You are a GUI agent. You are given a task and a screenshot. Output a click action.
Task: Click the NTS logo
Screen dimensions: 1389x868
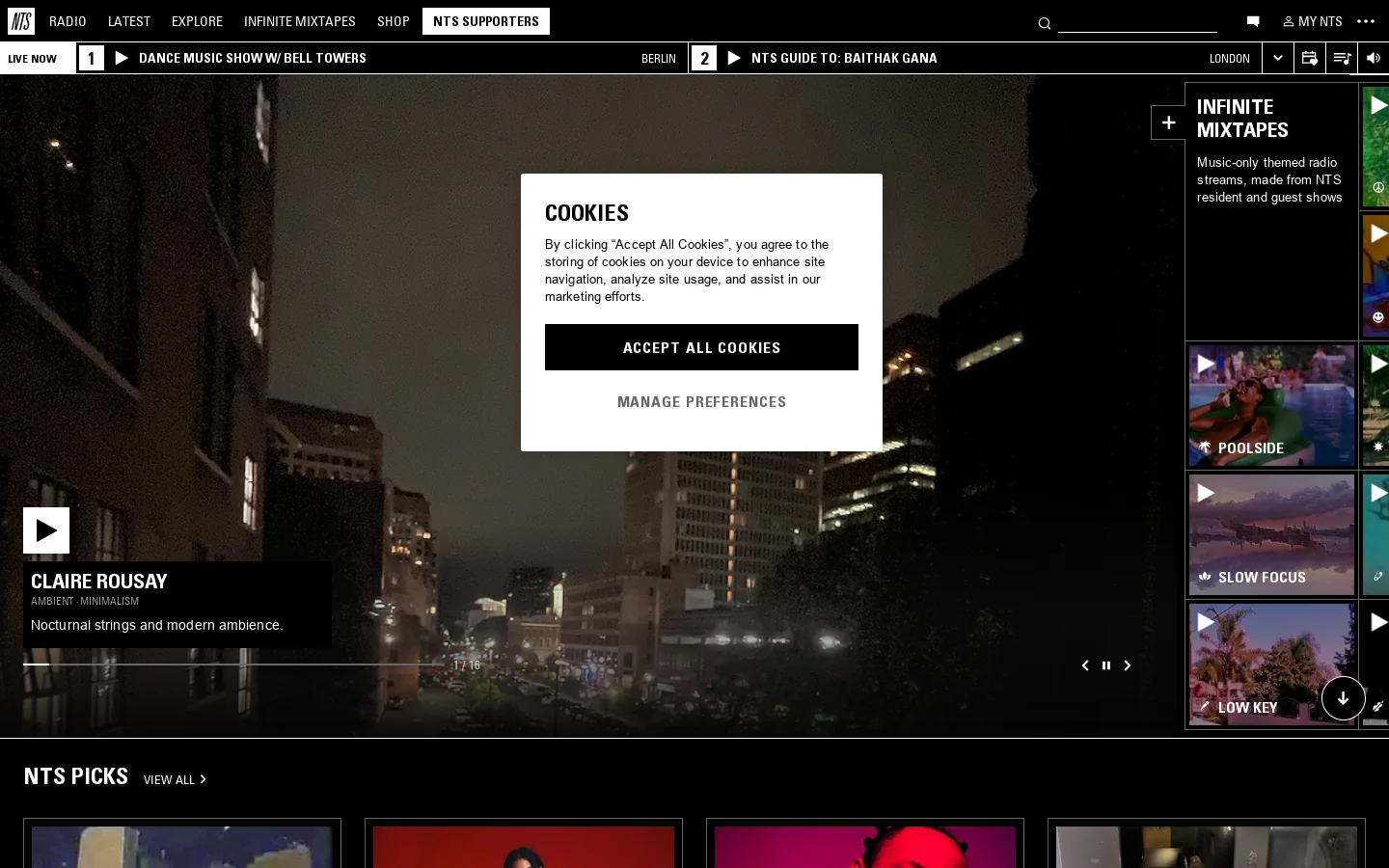pos(21,21)
